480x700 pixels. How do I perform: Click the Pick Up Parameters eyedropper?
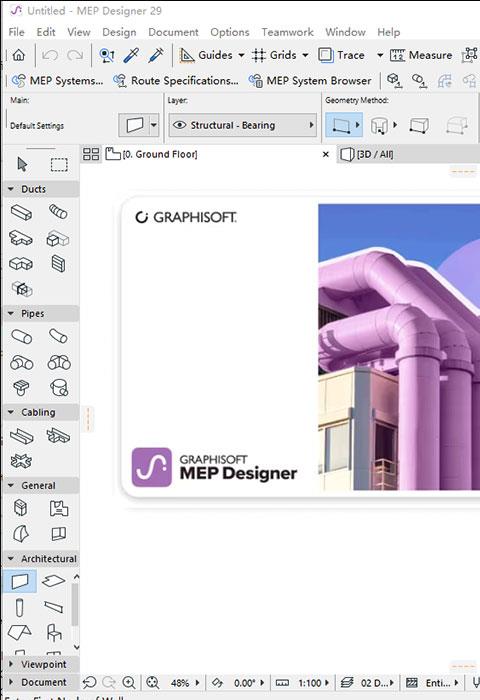(131, 55)
